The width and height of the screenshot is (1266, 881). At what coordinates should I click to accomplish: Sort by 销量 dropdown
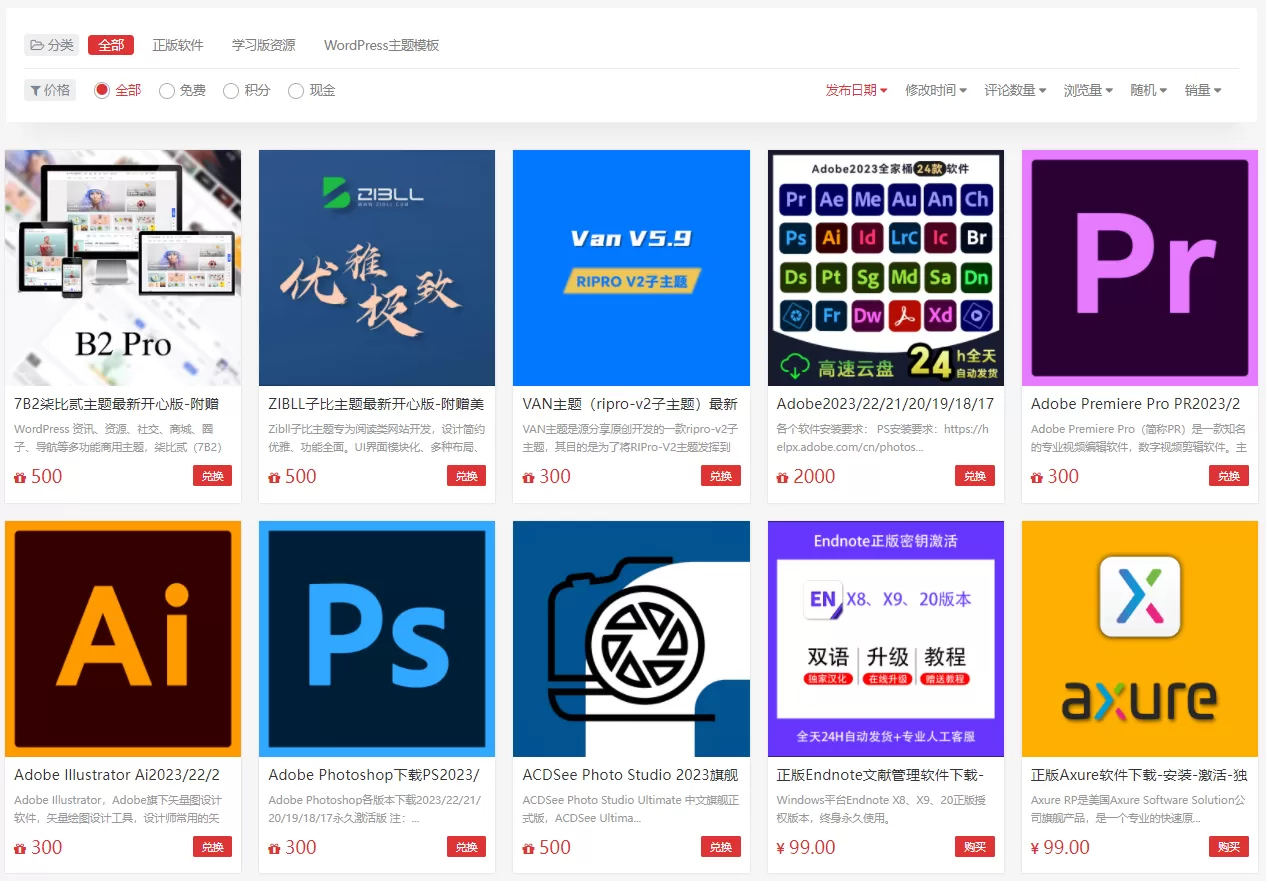pos(1203,90)
